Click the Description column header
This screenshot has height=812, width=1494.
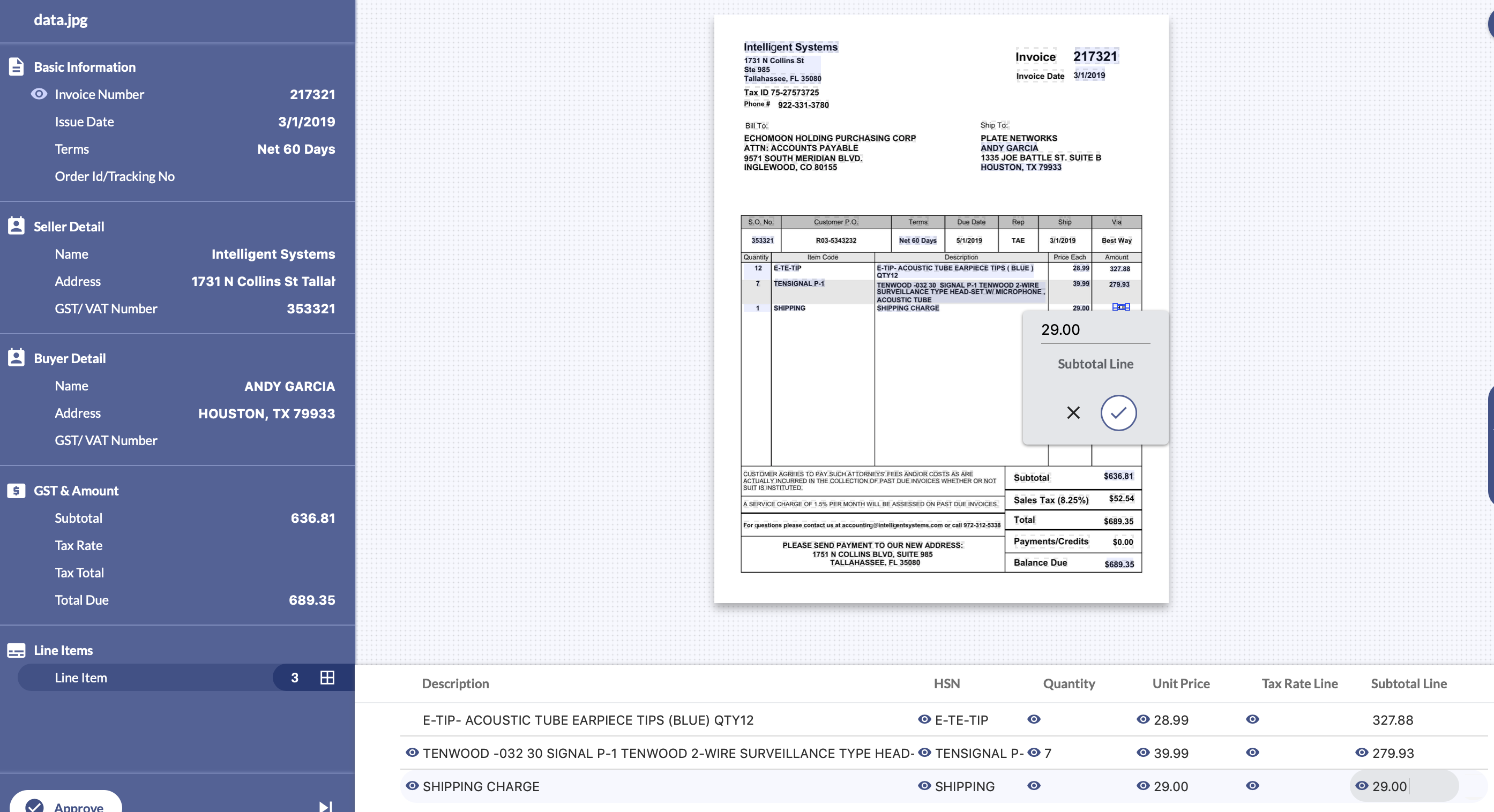coord(455,683)
